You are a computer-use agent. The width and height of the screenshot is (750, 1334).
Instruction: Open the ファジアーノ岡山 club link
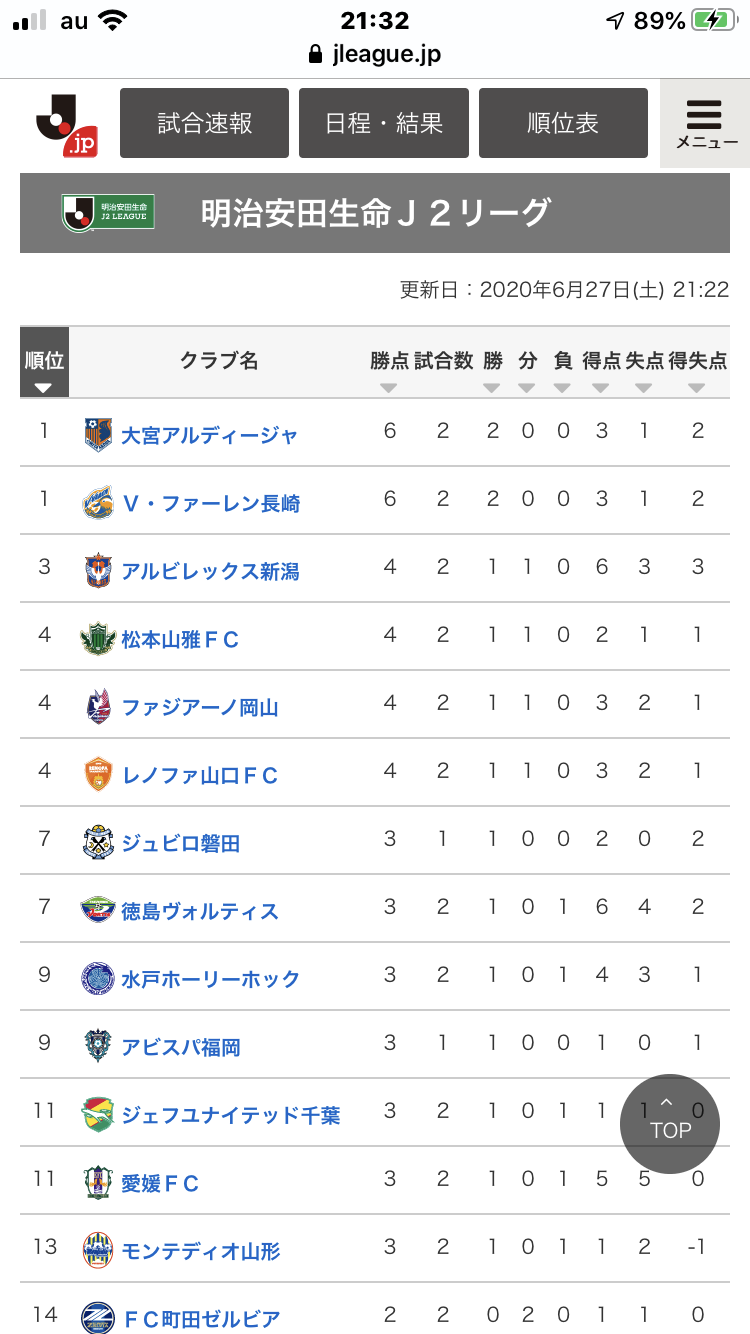200,707
